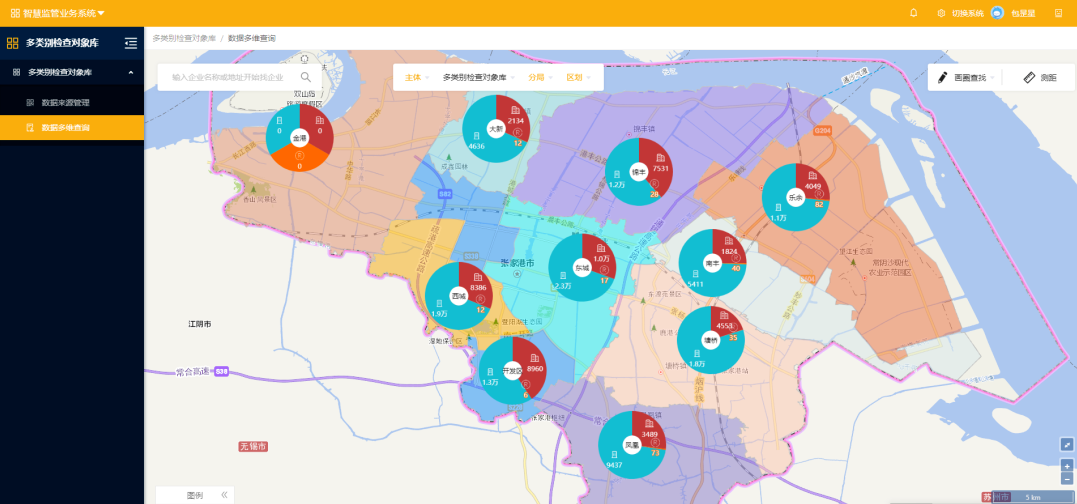Click the far-right header panel icon
1077x504 pixels.
pos(1058,13)
